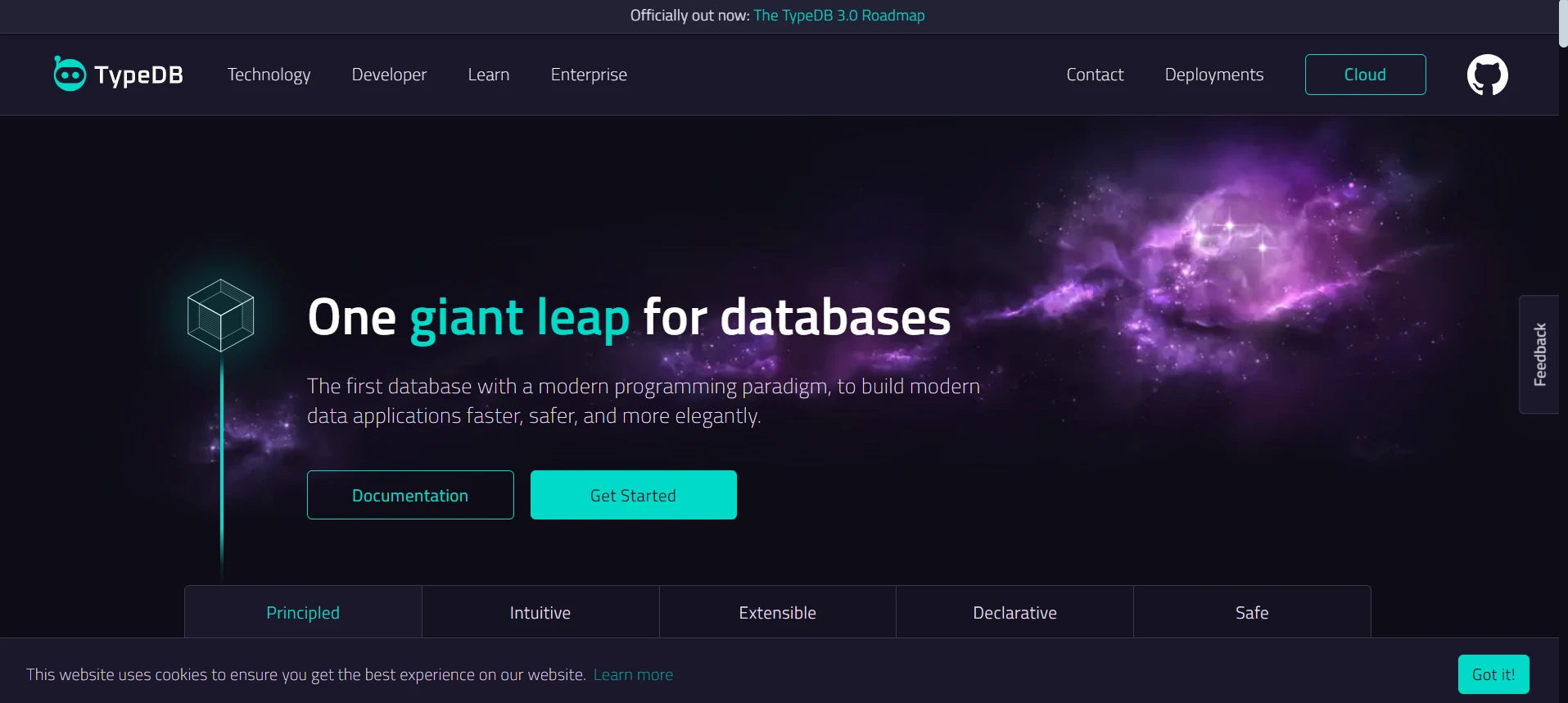1568x703 pixels.
Task: Click the Documentation button
Action: click(410, 495)
